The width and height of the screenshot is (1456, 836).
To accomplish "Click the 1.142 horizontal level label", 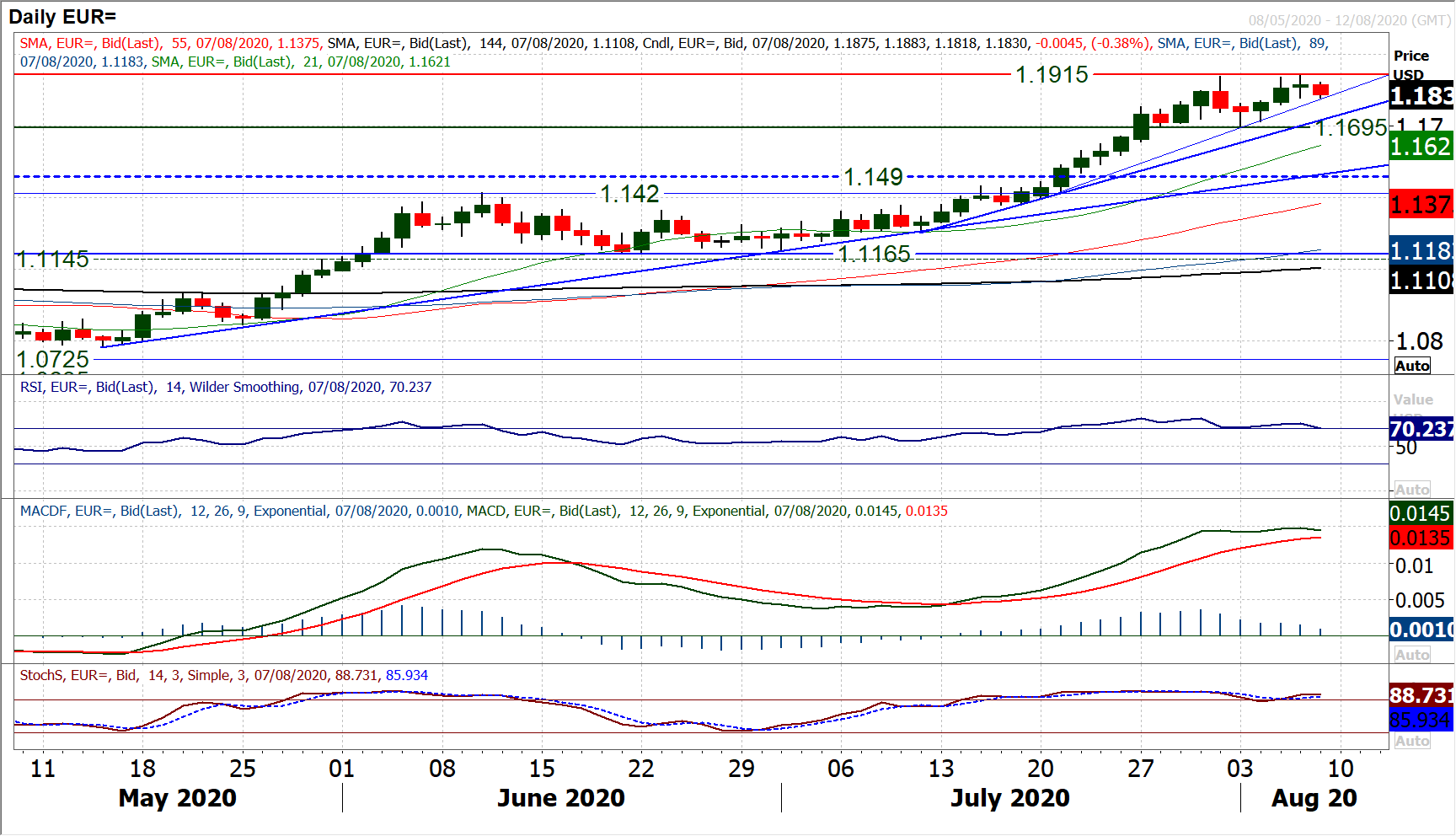I will pos(629,194).
